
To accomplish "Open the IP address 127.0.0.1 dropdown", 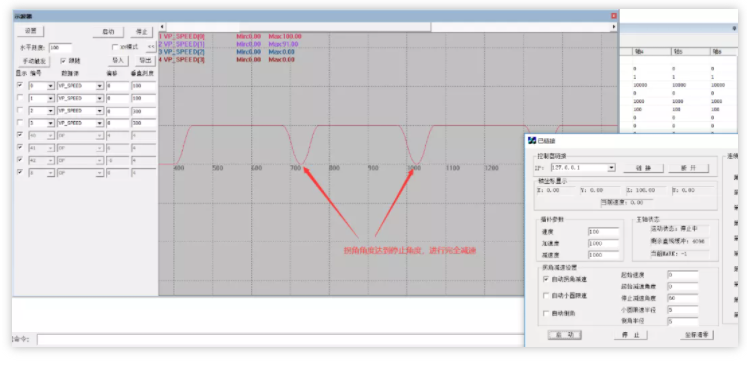I will point(611,168).
